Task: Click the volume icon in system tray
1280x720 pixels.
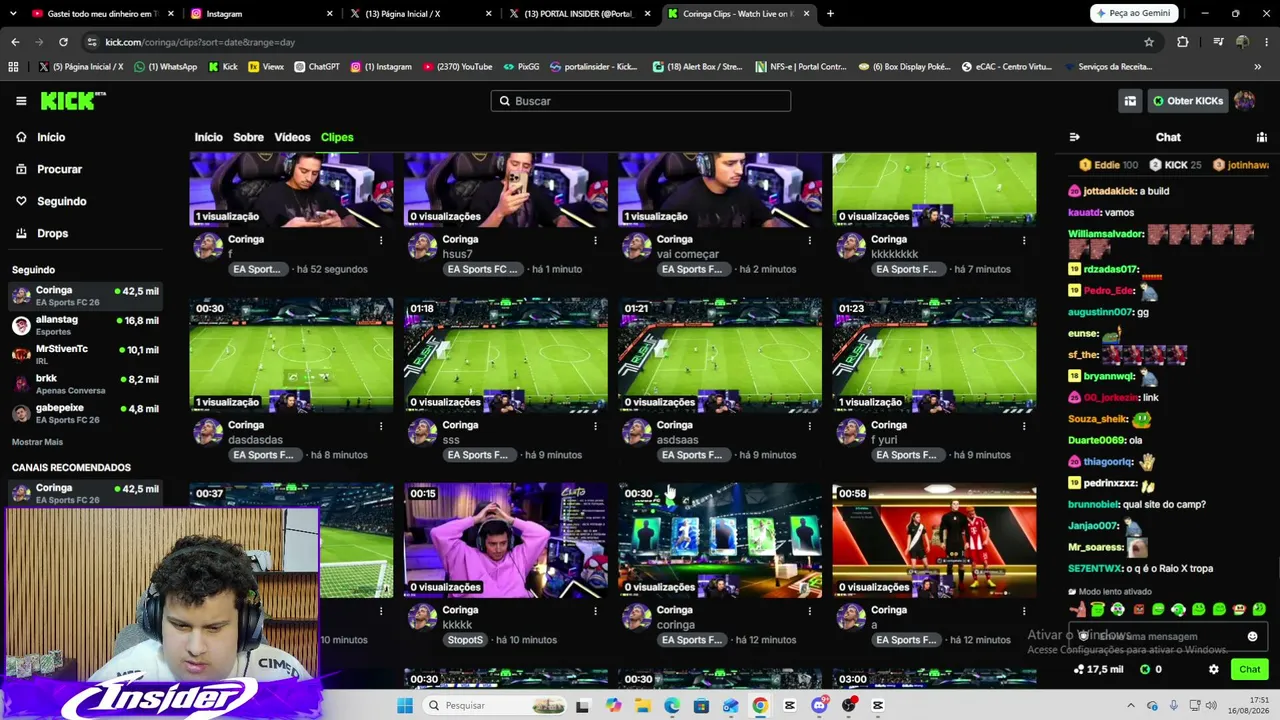Action: coord(1209,705)
